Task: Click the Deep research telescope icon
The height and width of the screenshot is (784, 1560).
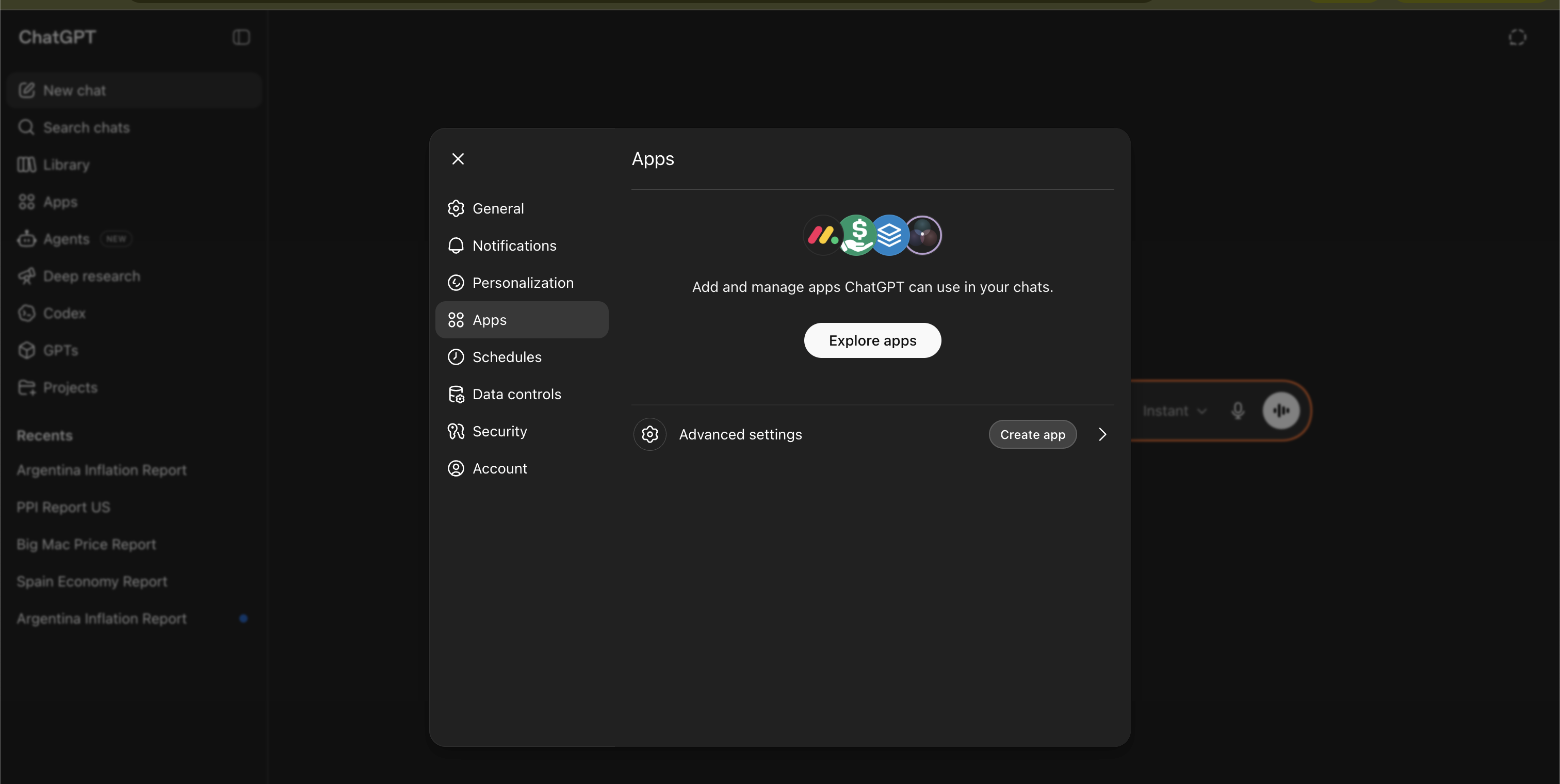Action: (27, 276)
